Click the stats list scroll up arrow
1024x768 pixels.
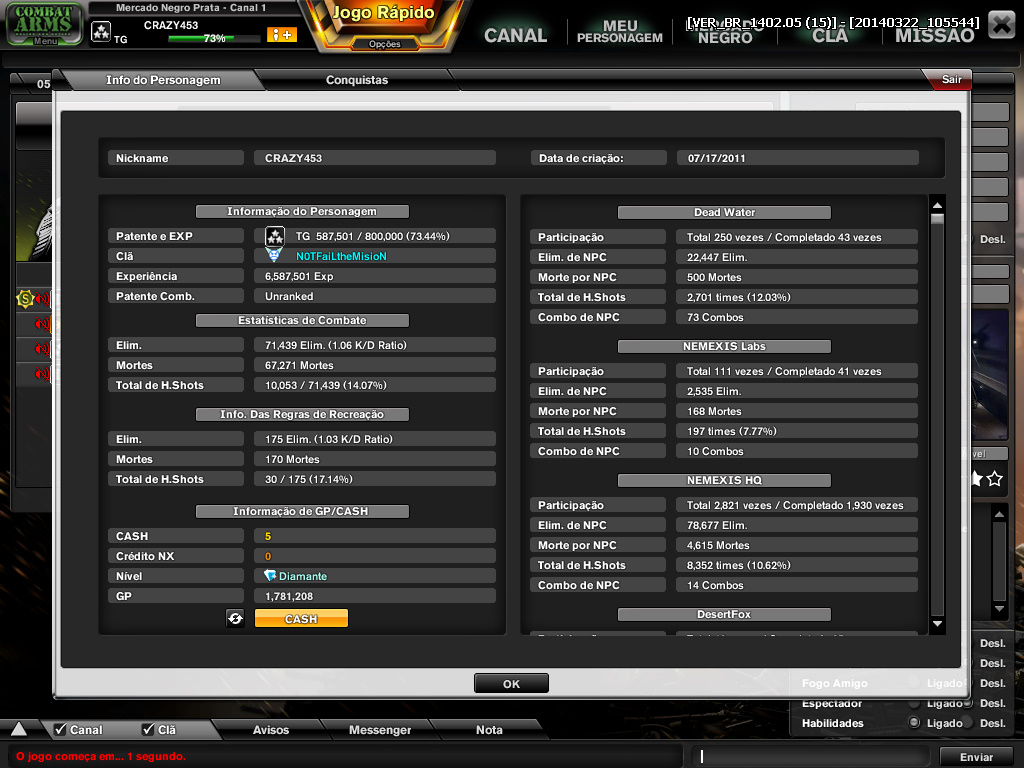pos(937,205)
